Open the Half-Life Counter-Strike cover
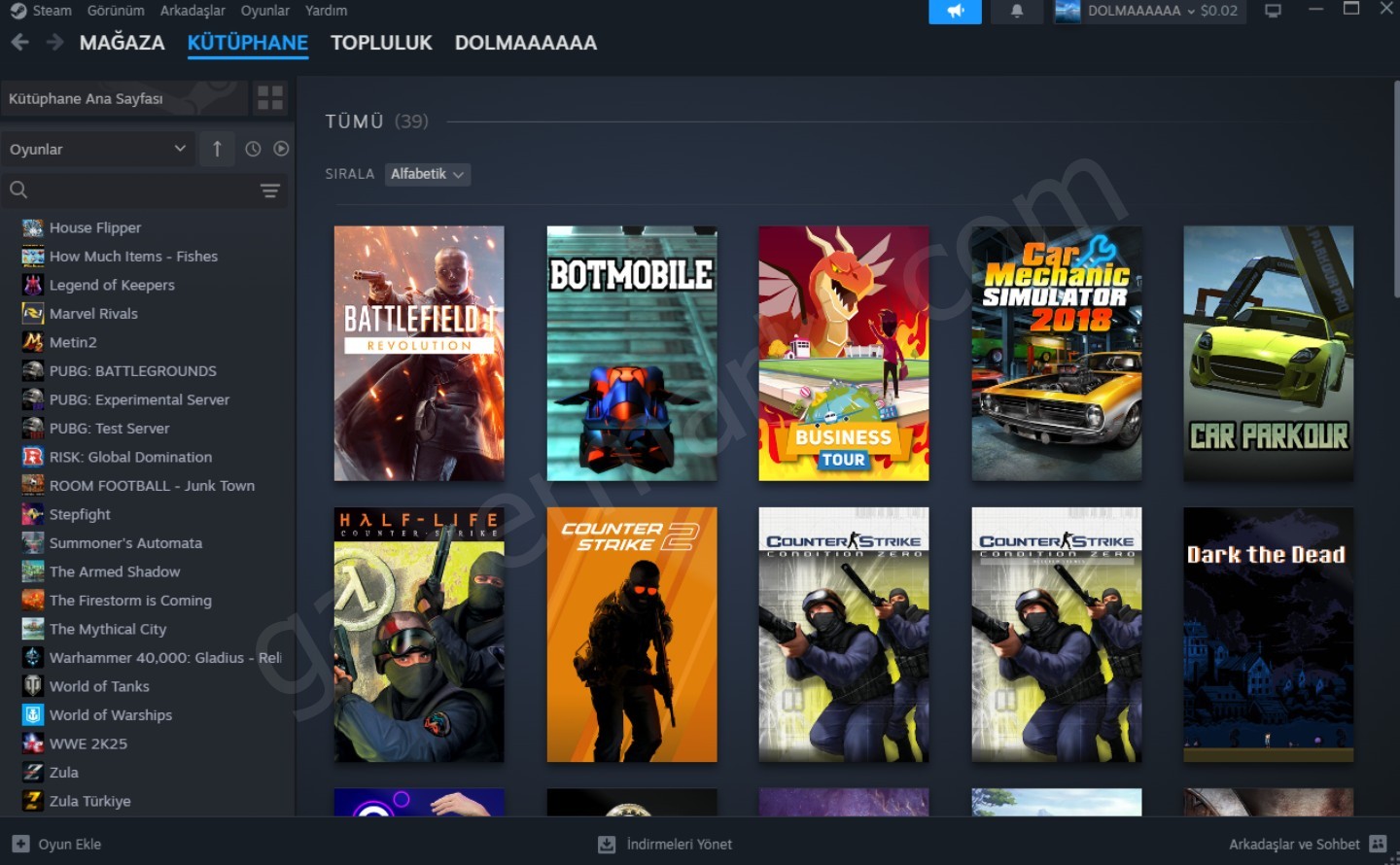 (x=419, y=635)
